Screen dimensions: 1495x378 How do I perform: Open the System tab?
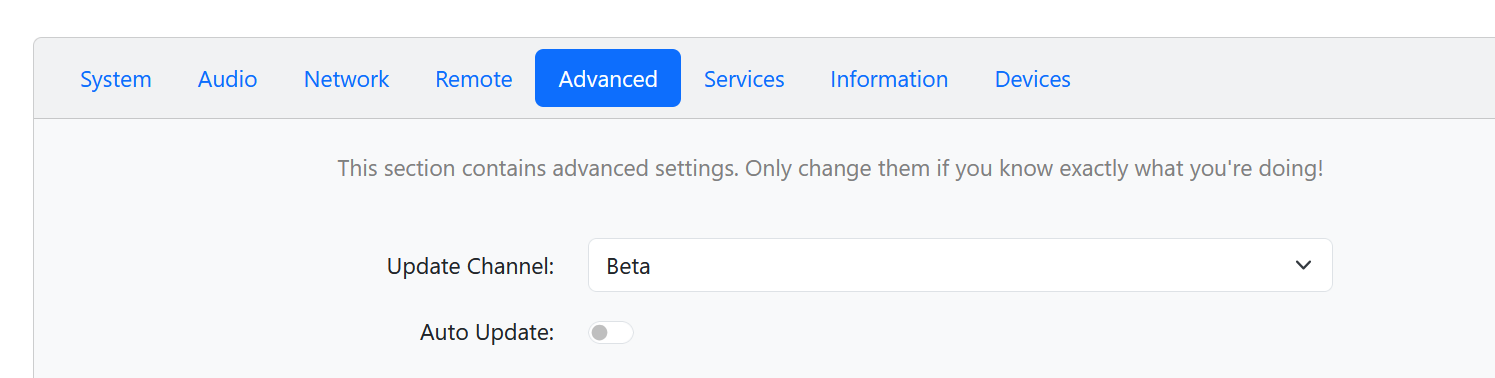click(116, 79)
